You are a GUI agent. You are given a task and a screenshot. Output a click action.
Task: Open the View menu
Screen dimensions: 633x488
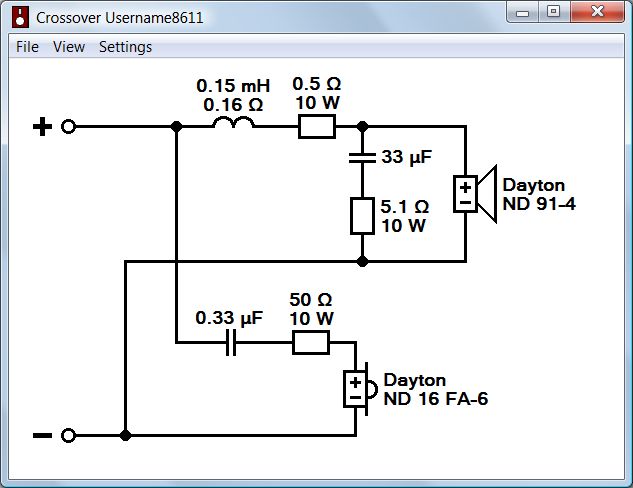pyautogui.click(x=69, y=47)
